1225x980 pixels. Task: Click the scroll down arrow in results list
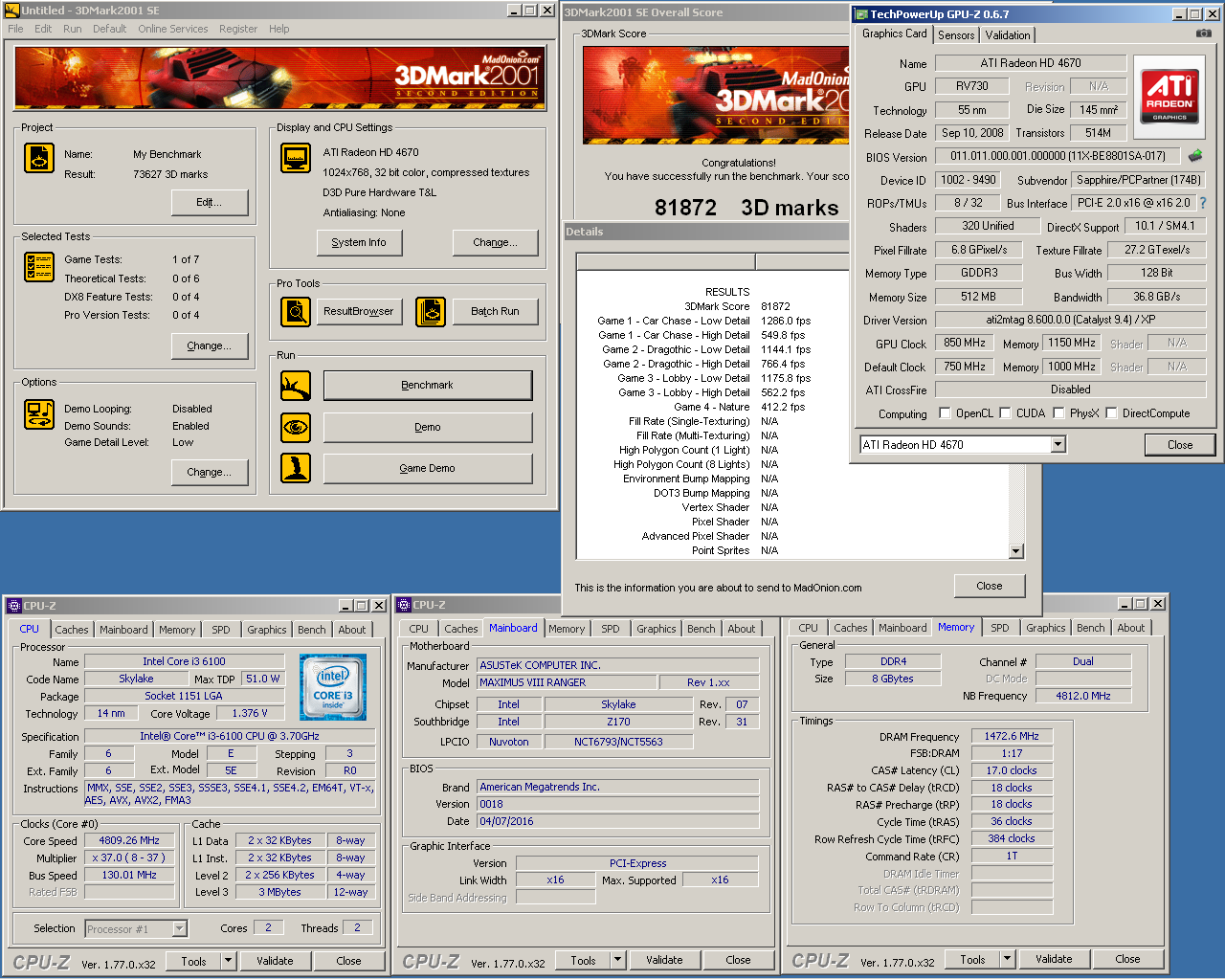pos(1015,551)
